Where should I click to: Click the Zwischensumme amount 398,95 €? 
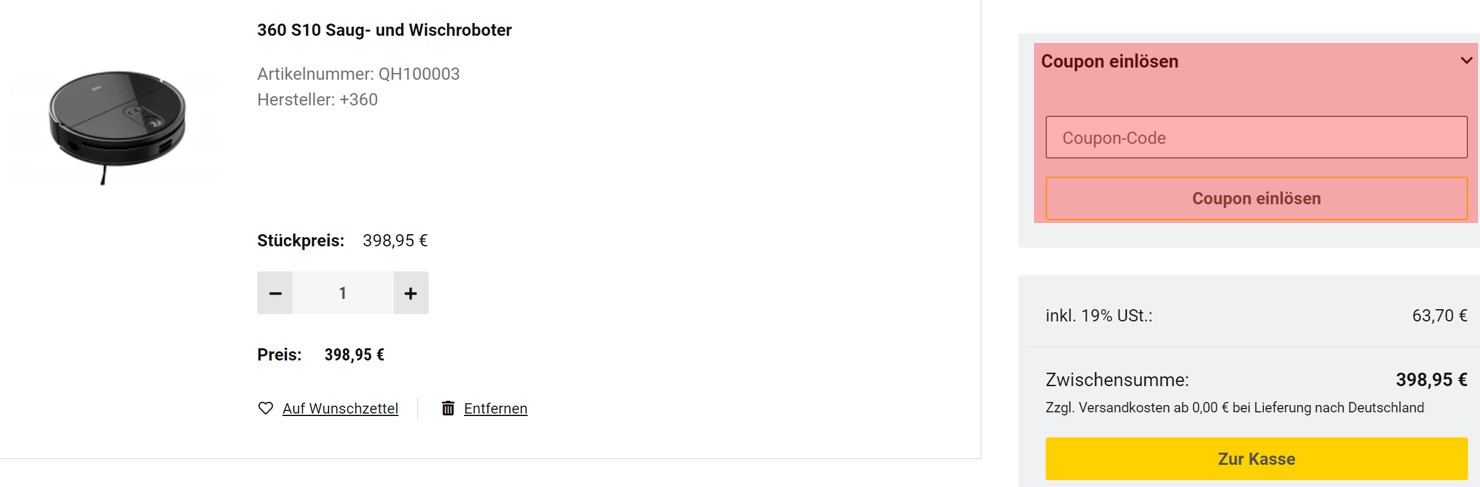(x=1431, y=380)
